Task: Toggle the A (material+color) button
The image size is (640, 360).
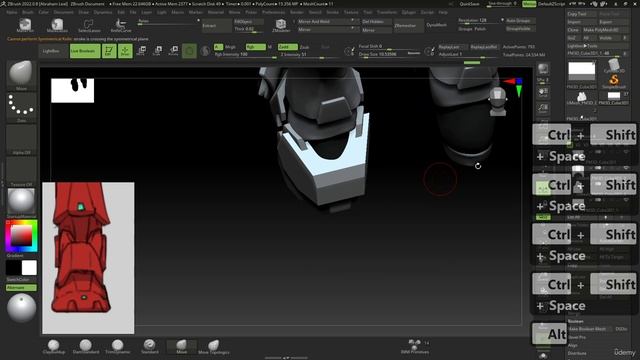Action: click(x=219, y=47)
